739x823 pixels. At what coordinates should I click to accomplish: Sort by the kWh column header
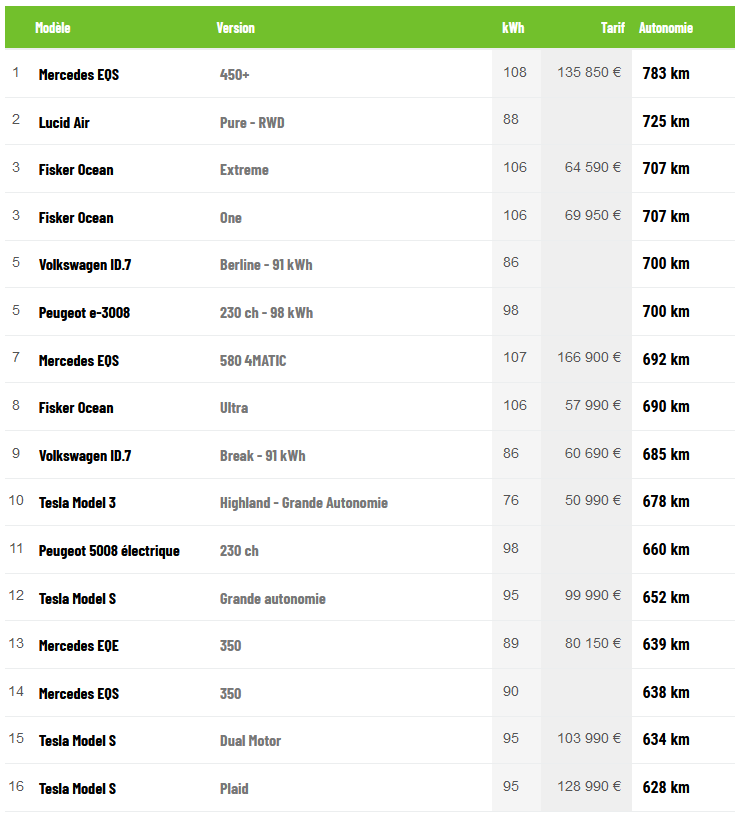[513, 28]
